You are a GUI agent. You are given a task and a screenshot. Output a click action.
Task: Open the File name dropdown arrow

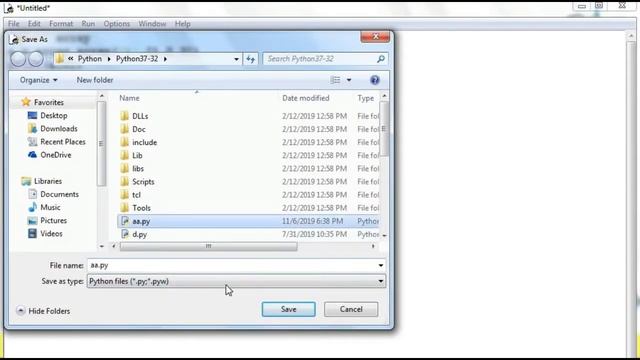pyautogui.click(x=380, y=265)
